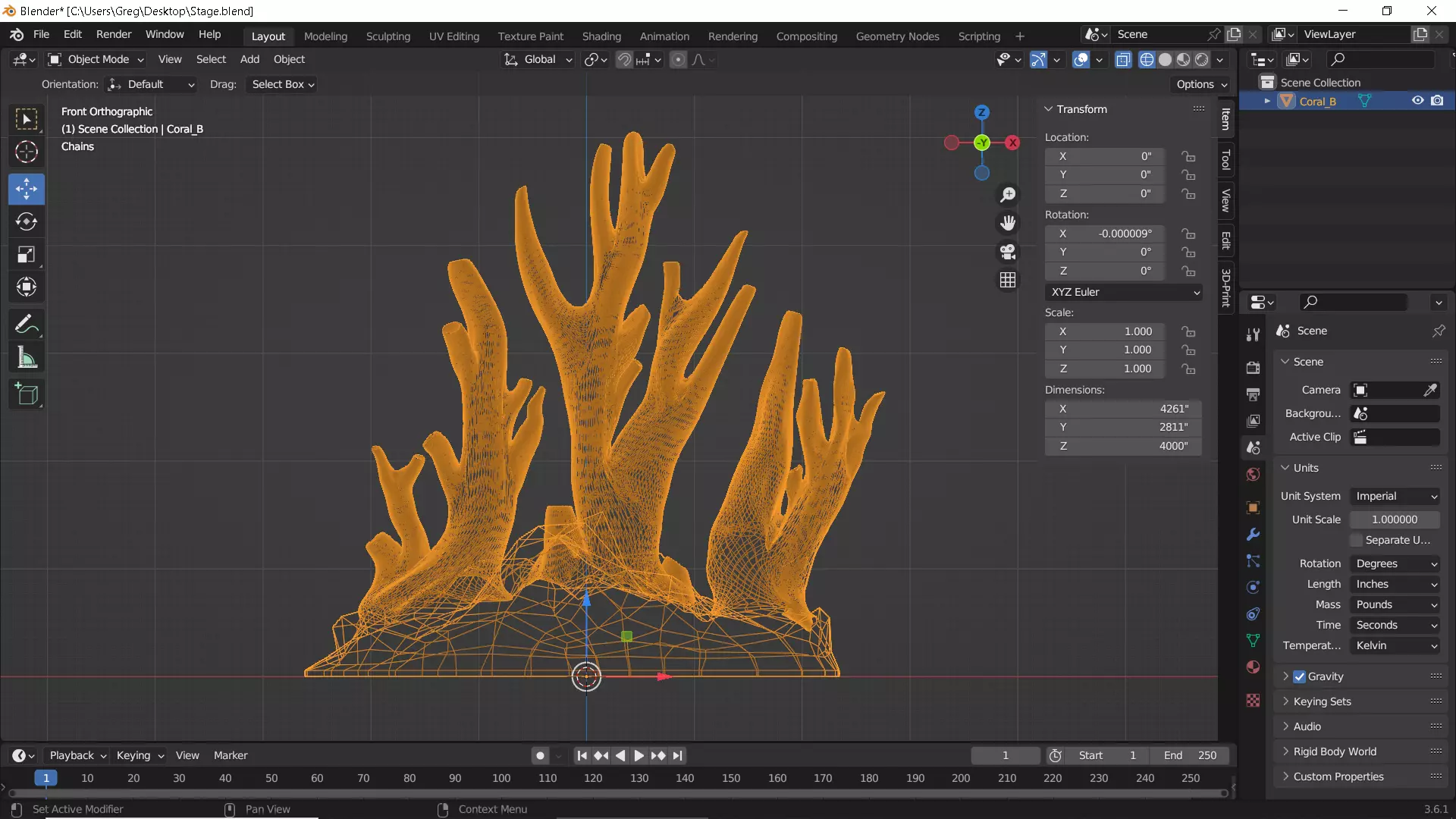The width and height of the screenshot is (1456, 819).
Task: Open the Select Box drag dropdown
Action: point(284,84)
